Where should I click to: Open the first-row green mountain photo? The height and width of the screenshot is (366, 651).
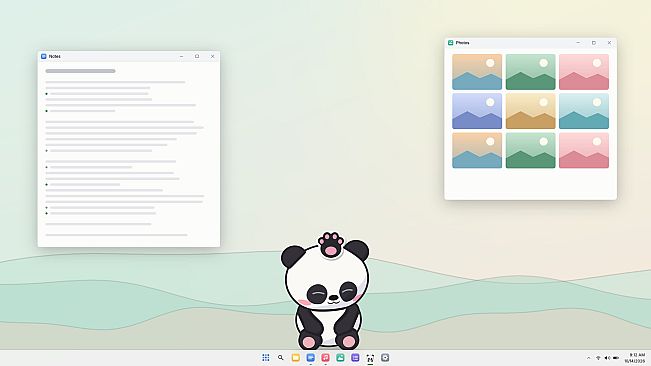pyautogui.click(x=531, y=72)
